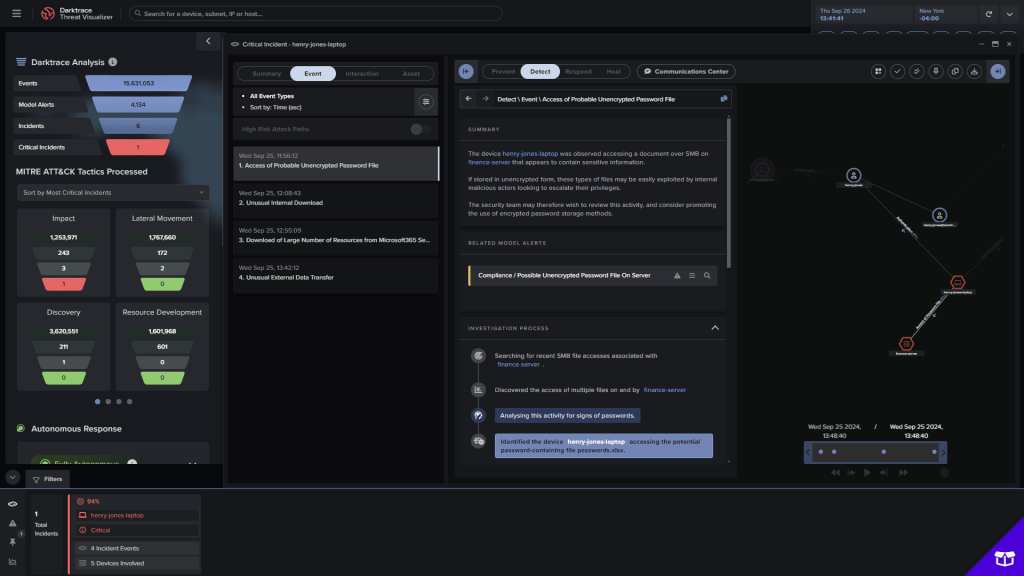
Task: Click the pin incident icon in the incident toolbar
Action: [935, 71]
